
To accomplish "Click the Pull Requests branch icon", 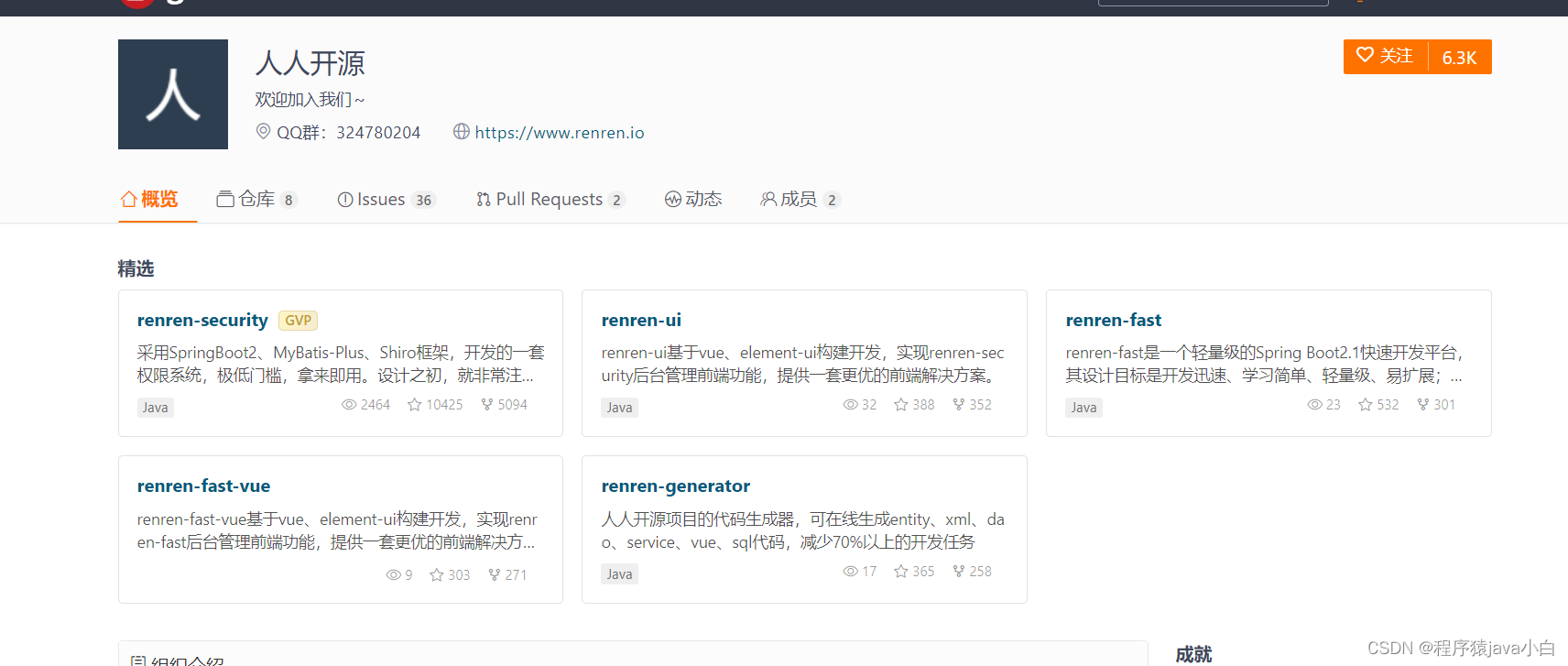I will coord(484,199).
